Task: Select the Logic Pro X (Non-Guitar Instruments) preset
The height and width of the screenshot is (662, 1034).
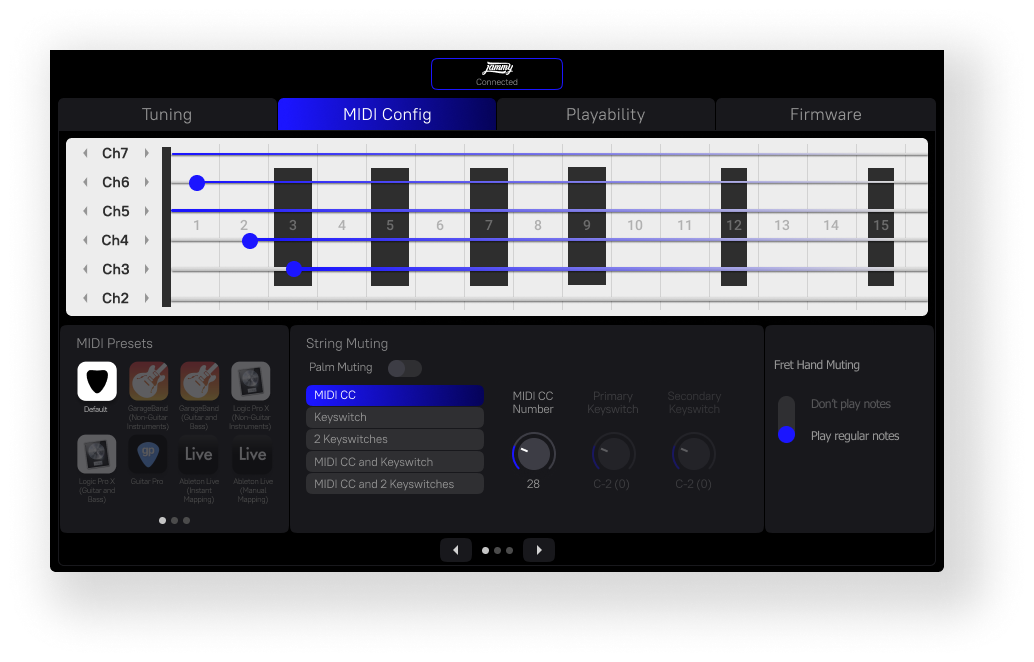Action: [250, 382]
